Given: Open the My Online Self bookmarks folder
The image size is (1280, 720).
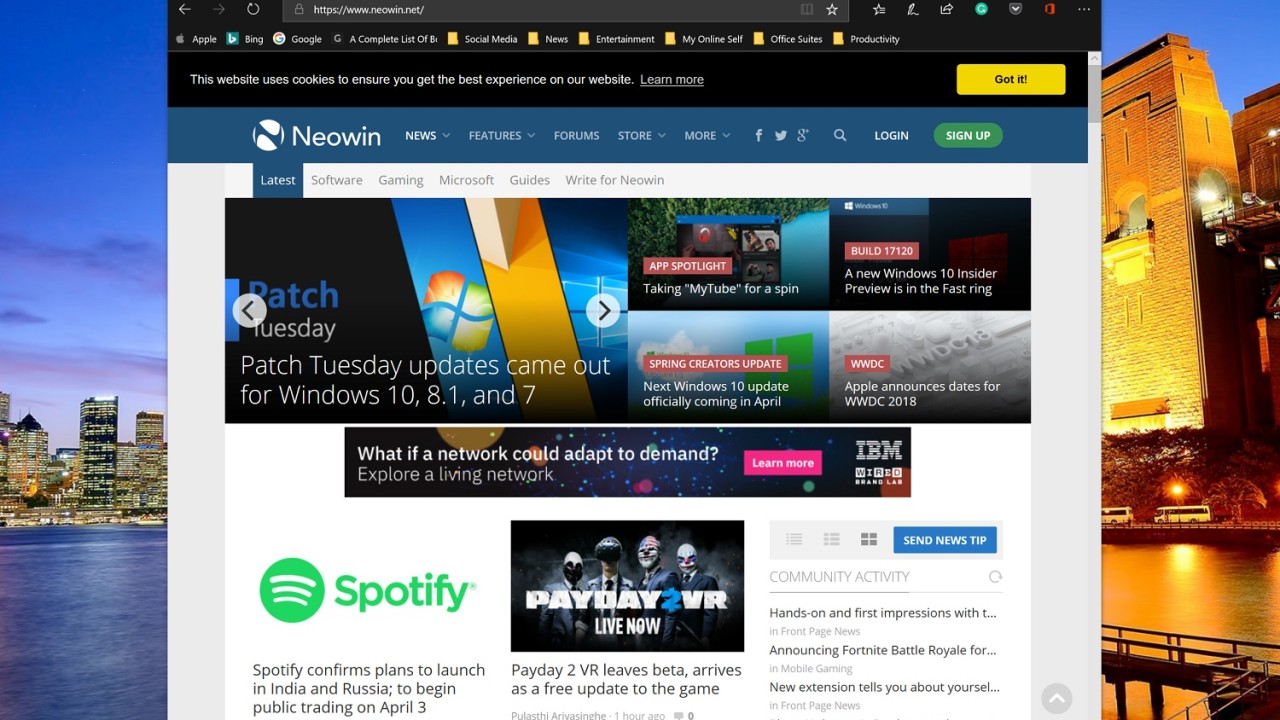Looking at the screenshot, I should [703, 39].
